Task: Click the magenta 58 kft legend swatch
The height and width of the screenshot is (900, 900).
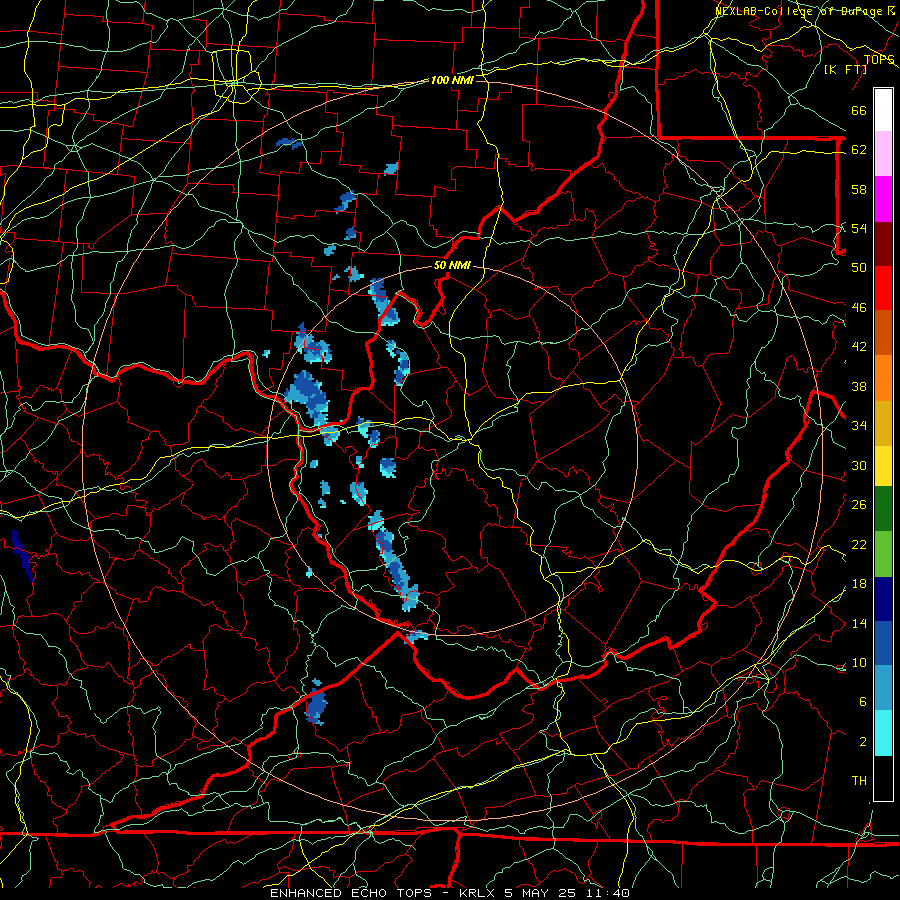Action: tap(883, 199)
